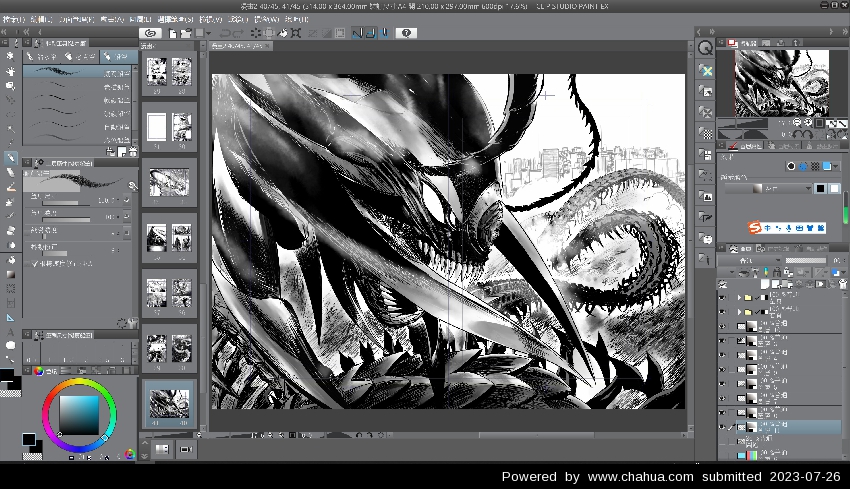This screenshot has width=850, height=489.
Task: Select the Hand move tool
Action: [10, 71]
